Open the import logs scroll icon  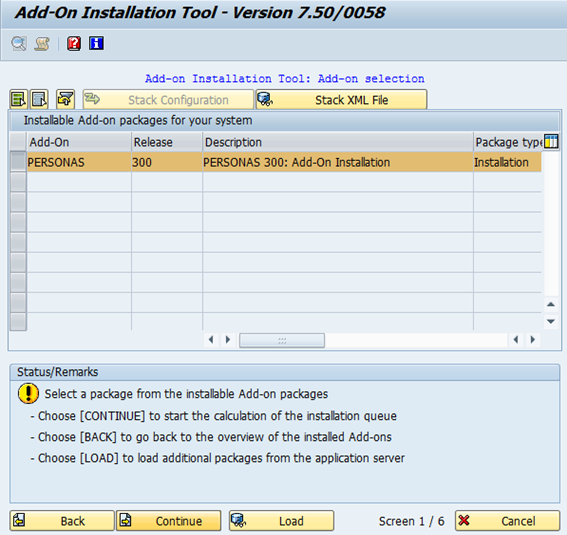click(x=42, y=44)
